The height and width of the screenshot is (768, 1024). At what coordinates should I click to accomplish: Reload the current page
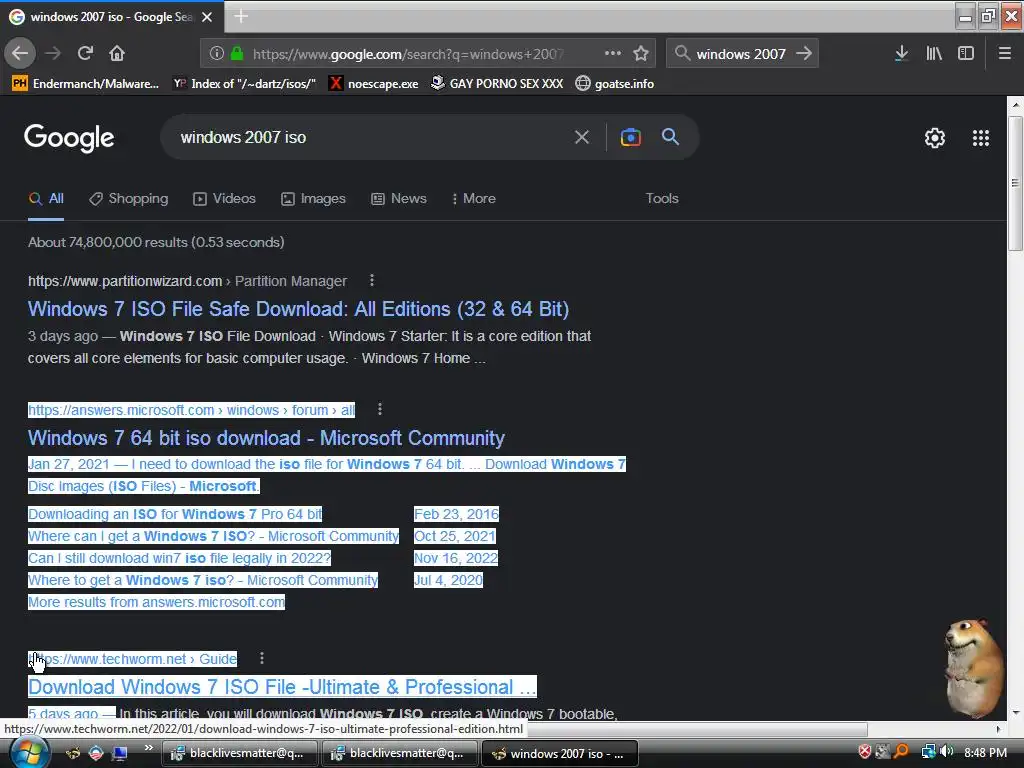pyautogui.click(x=85, y=54)
